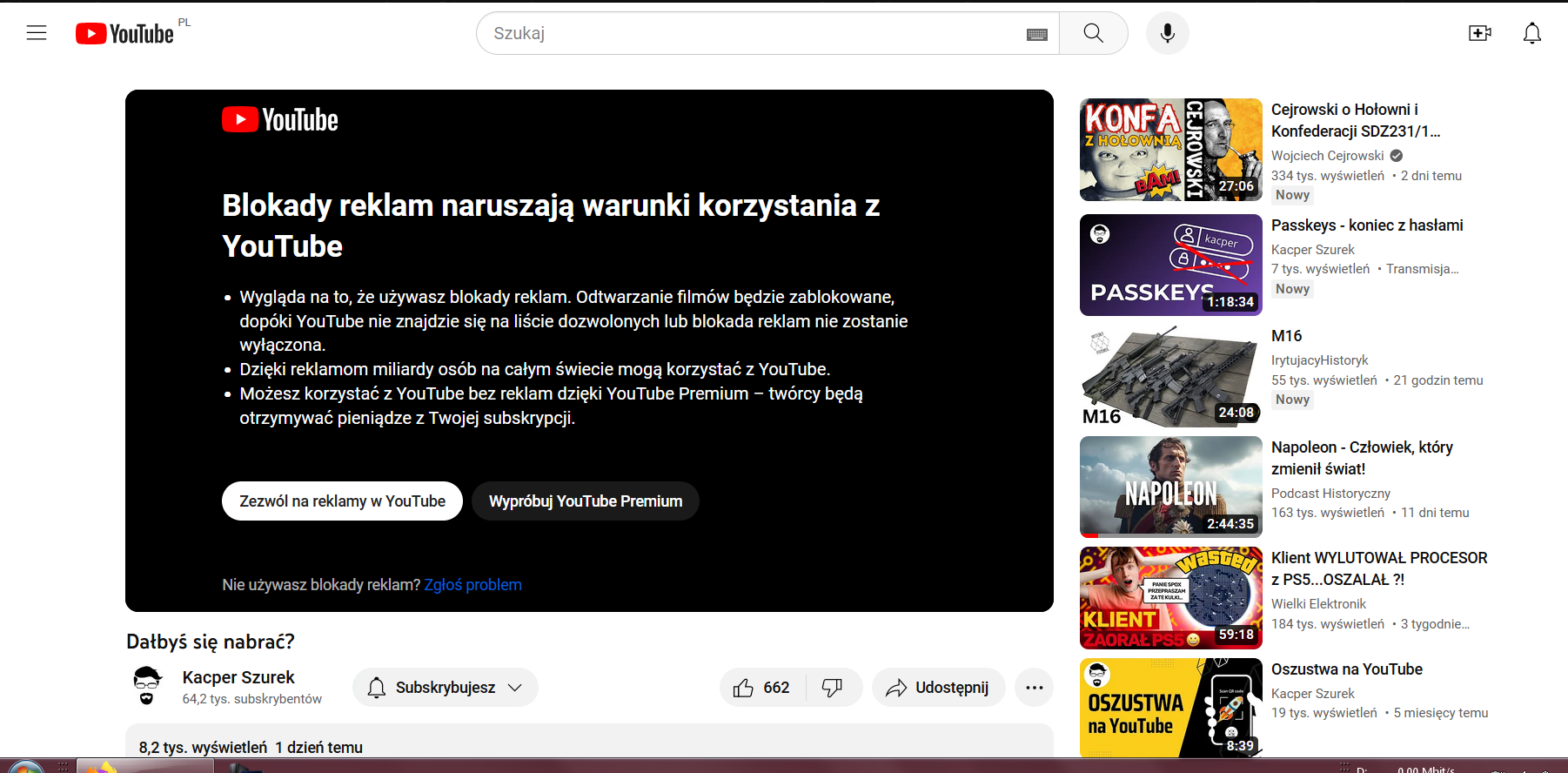Like the video with 662 likes
Viewport: 1568px width, 773px height.
pyautogui.click(x=762, y=688)
